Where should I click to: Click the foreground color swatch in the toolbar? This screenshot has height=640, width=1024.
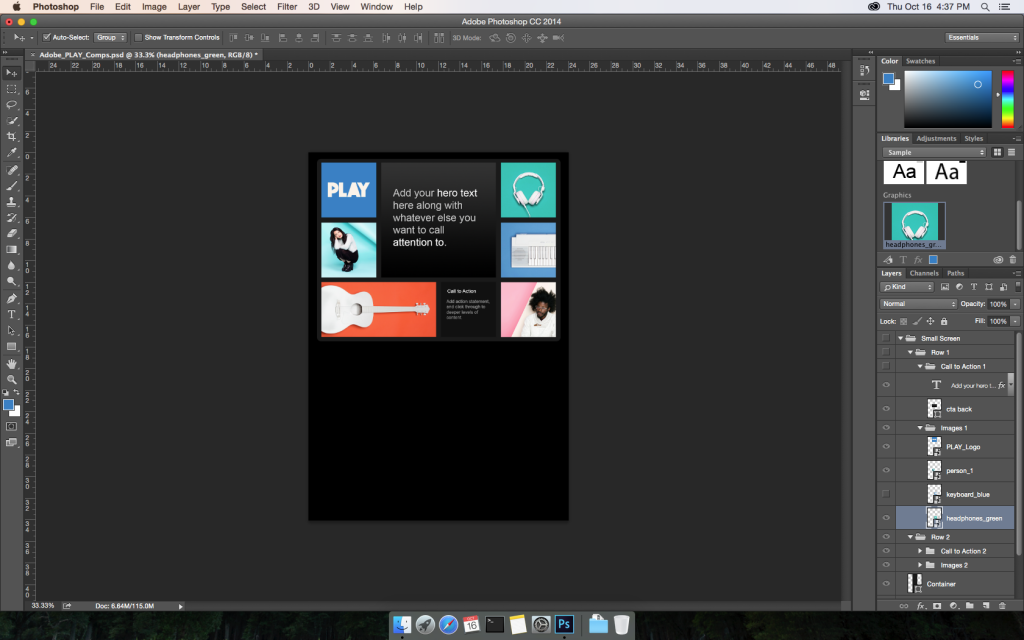(x=9, y=405)
